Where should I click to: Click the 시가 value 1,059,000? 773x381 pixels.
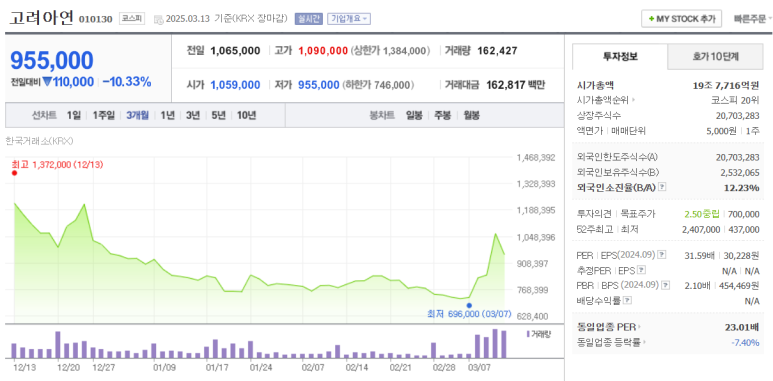click(235, 85)
